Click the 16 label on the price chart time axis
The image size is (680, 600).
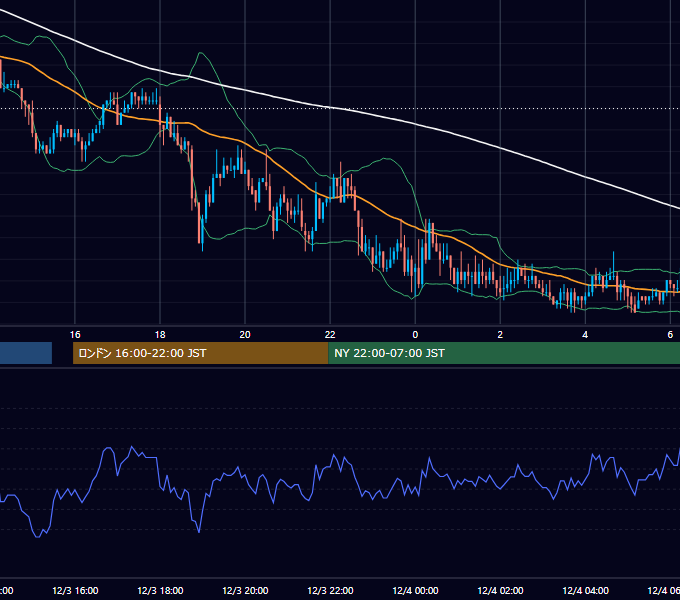(75, 334)
